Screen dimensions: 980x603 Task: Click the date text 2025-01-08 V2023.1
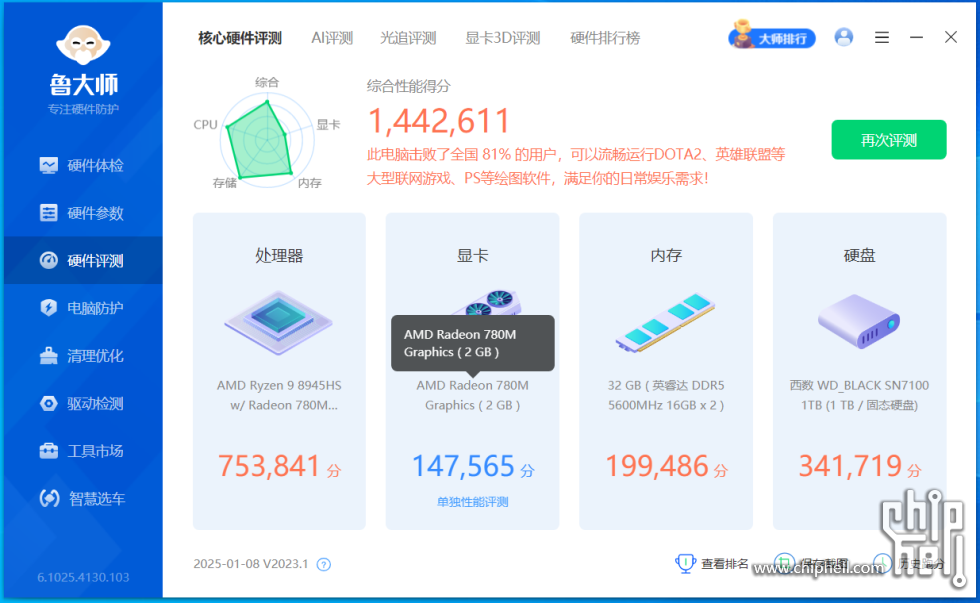click(251, 564)
